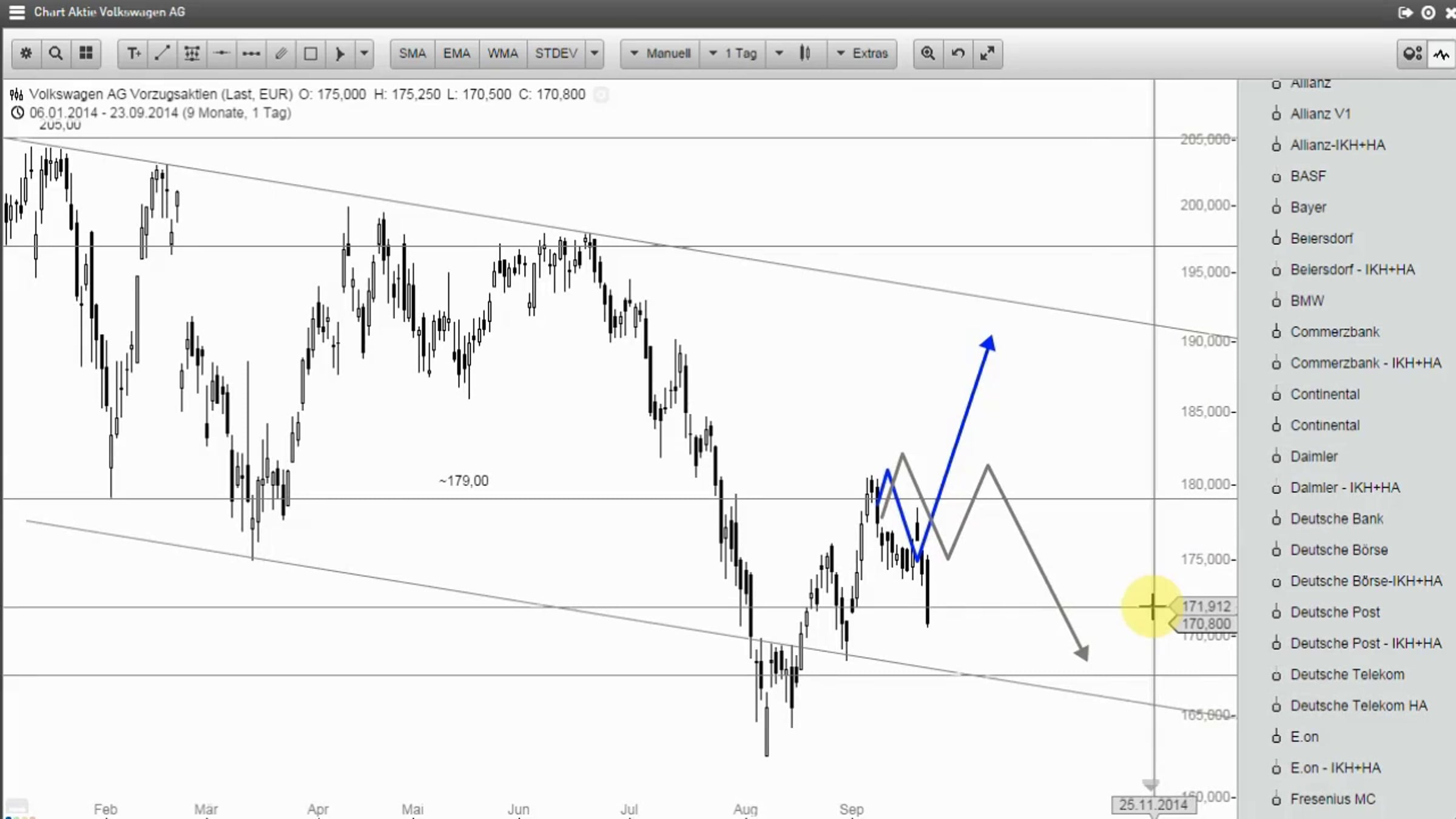Image resolution: width=1456 pixels, height=819 pixels.
Task: Click the 06.01.2014 - 23.09.2014 date range text
Action: [160, 113]
